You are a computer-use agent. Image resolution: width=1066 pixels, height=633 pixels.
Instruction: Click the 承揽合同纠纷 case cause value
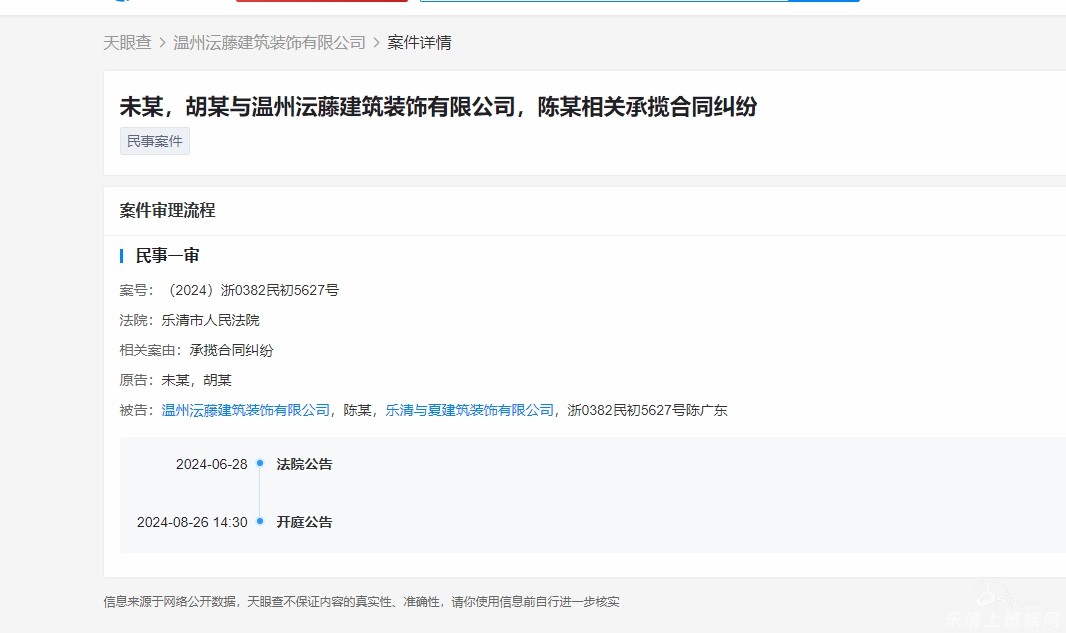coord(231,350)
